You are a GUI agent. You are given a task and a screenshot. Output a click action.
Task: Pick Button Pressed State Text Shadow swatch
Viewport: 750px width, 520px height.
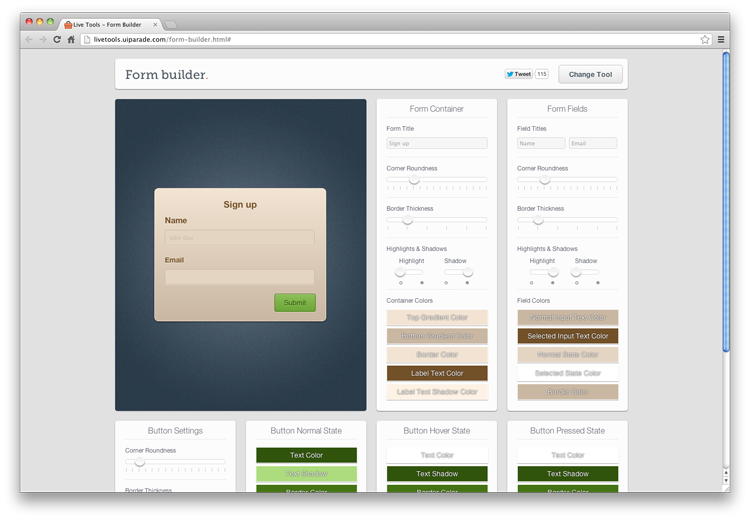pos(567,474)
